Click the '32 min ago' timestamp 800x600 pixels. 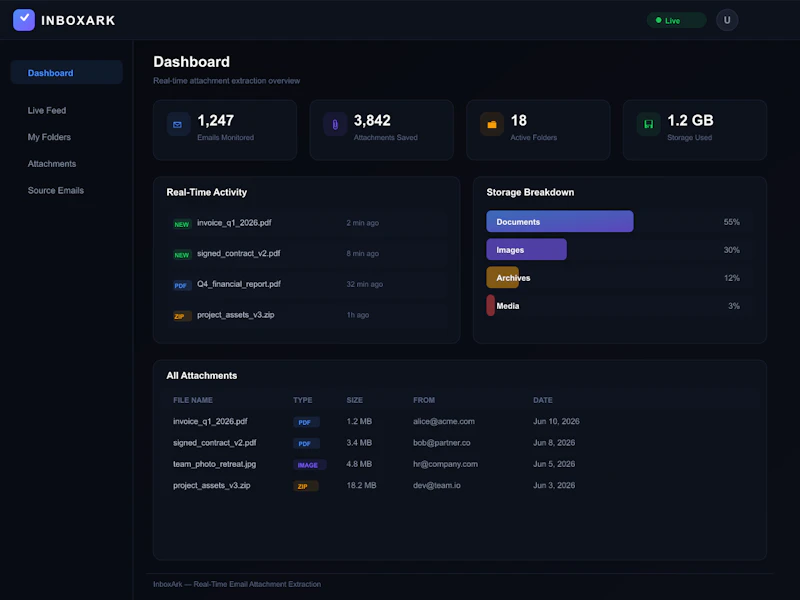coord(364,284)
